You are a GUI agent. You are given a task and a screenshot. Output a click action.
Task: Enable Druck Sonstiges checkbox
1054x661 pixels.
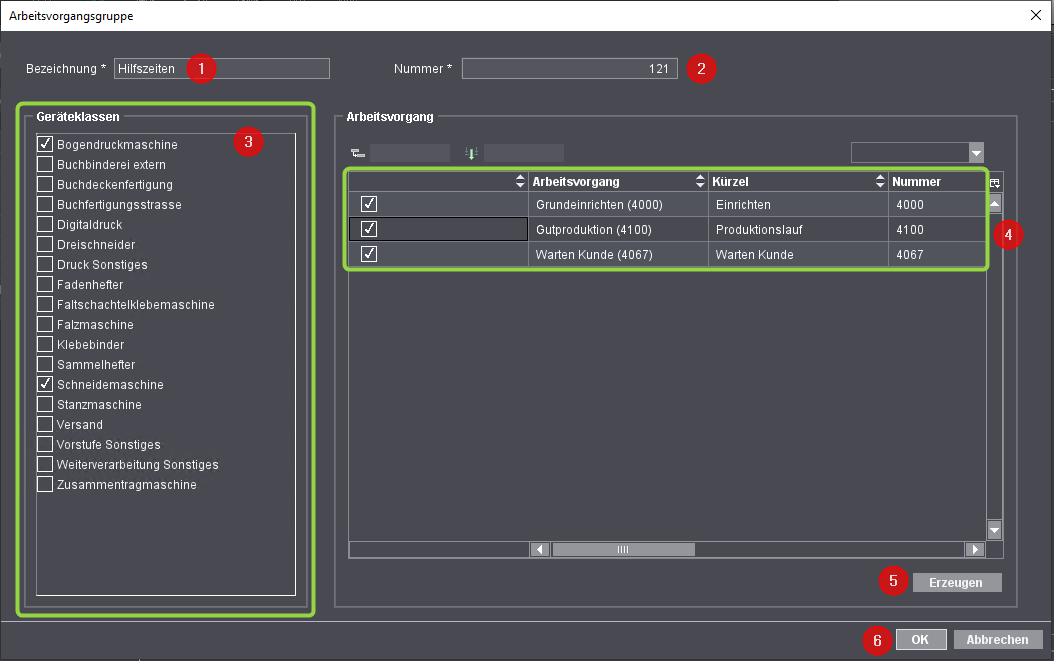tap(45, 264)
